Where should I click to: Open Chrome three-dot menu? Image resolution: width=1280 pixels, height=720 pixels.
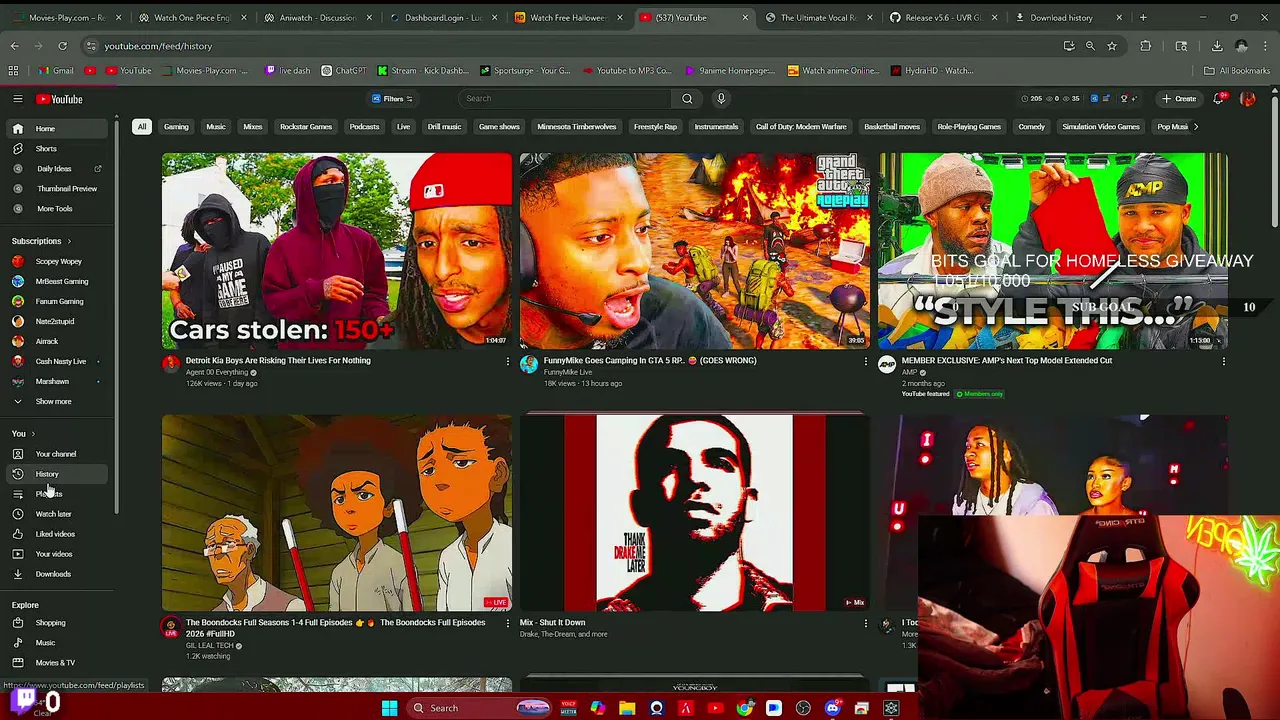pos(1265,46)
